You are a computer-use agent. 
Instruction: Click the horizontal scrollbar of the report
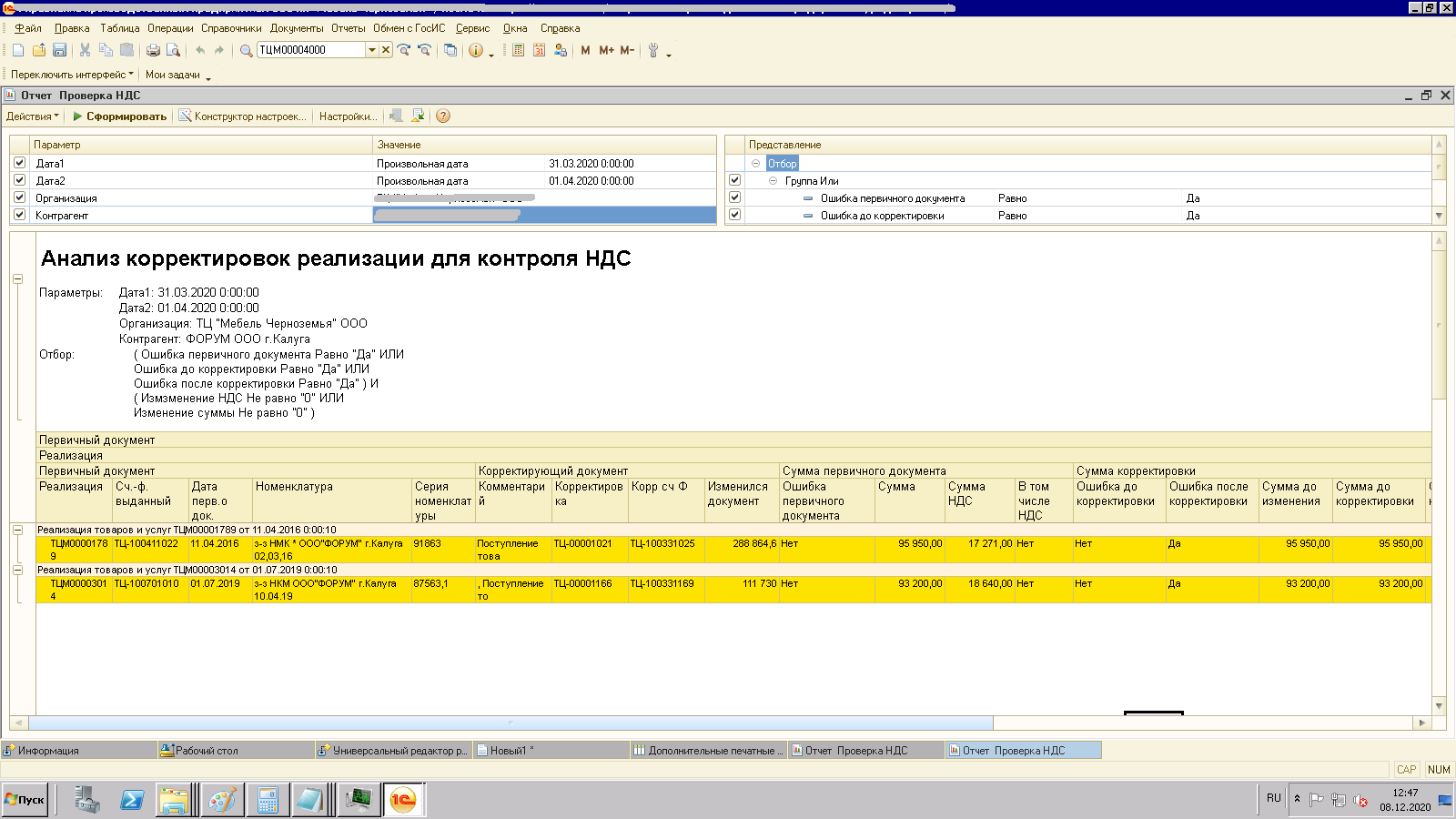(x=510, y=723)
